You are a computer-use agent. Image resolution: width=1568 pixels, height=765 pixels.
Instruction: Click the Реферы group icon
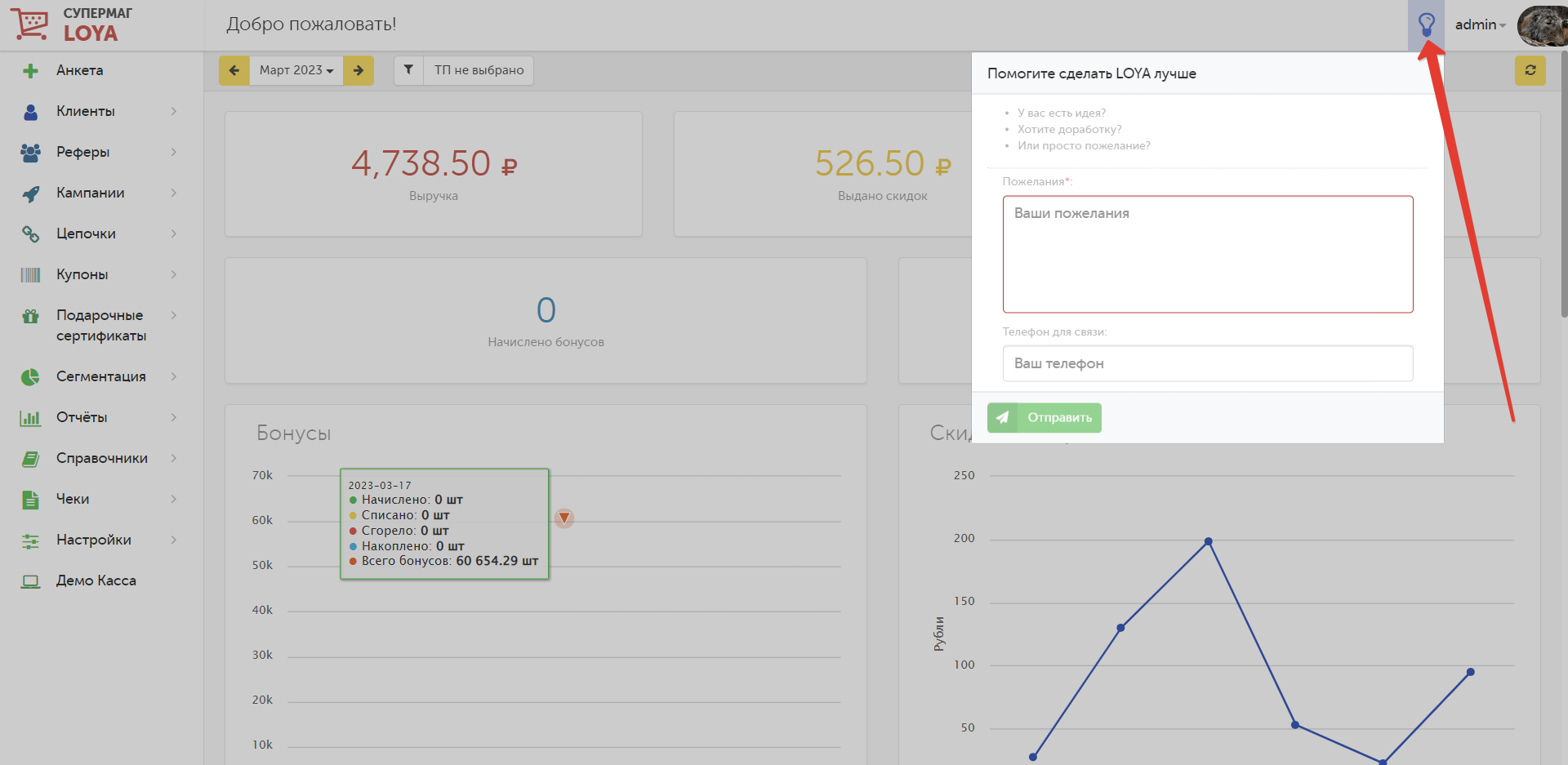click(30, 153)
